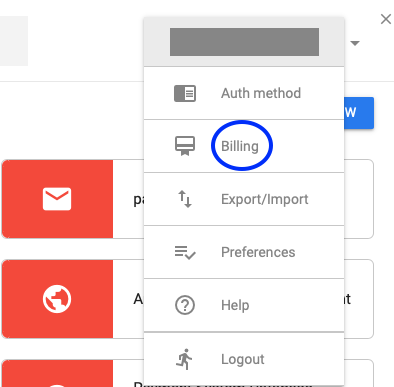Collapse the account dropdown arrow
This screenshot has width=394, height=387.
click(x=355, y=43)
